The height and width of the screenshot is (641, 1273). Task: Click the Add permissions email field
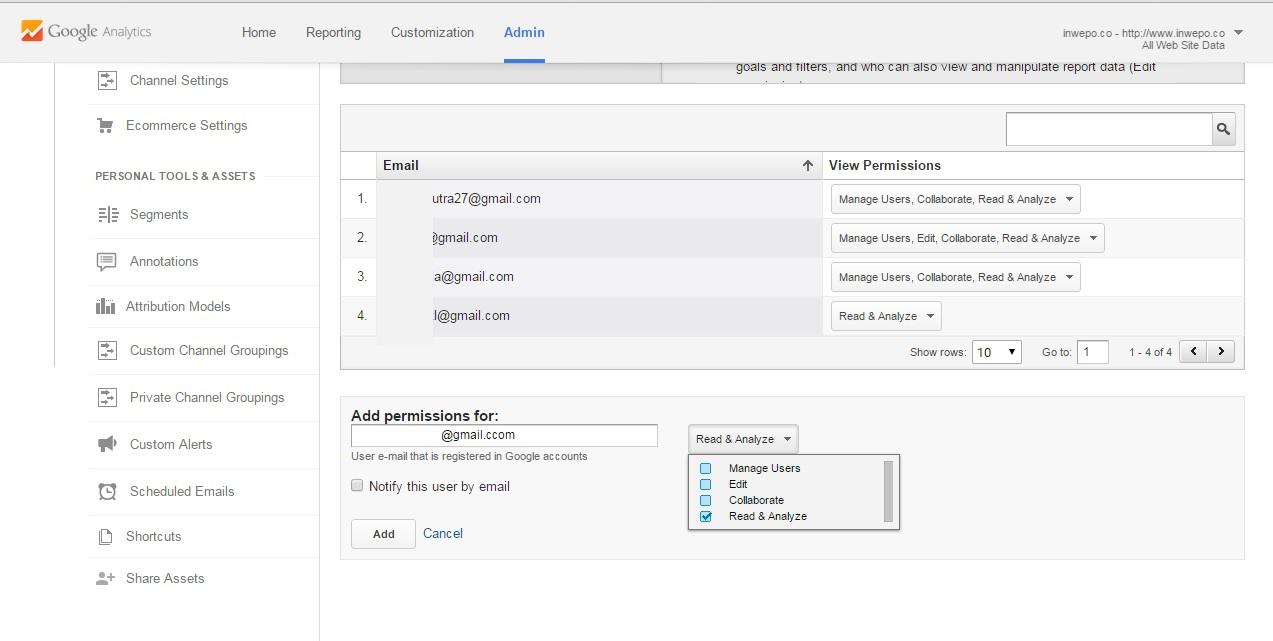click(504, 435)
